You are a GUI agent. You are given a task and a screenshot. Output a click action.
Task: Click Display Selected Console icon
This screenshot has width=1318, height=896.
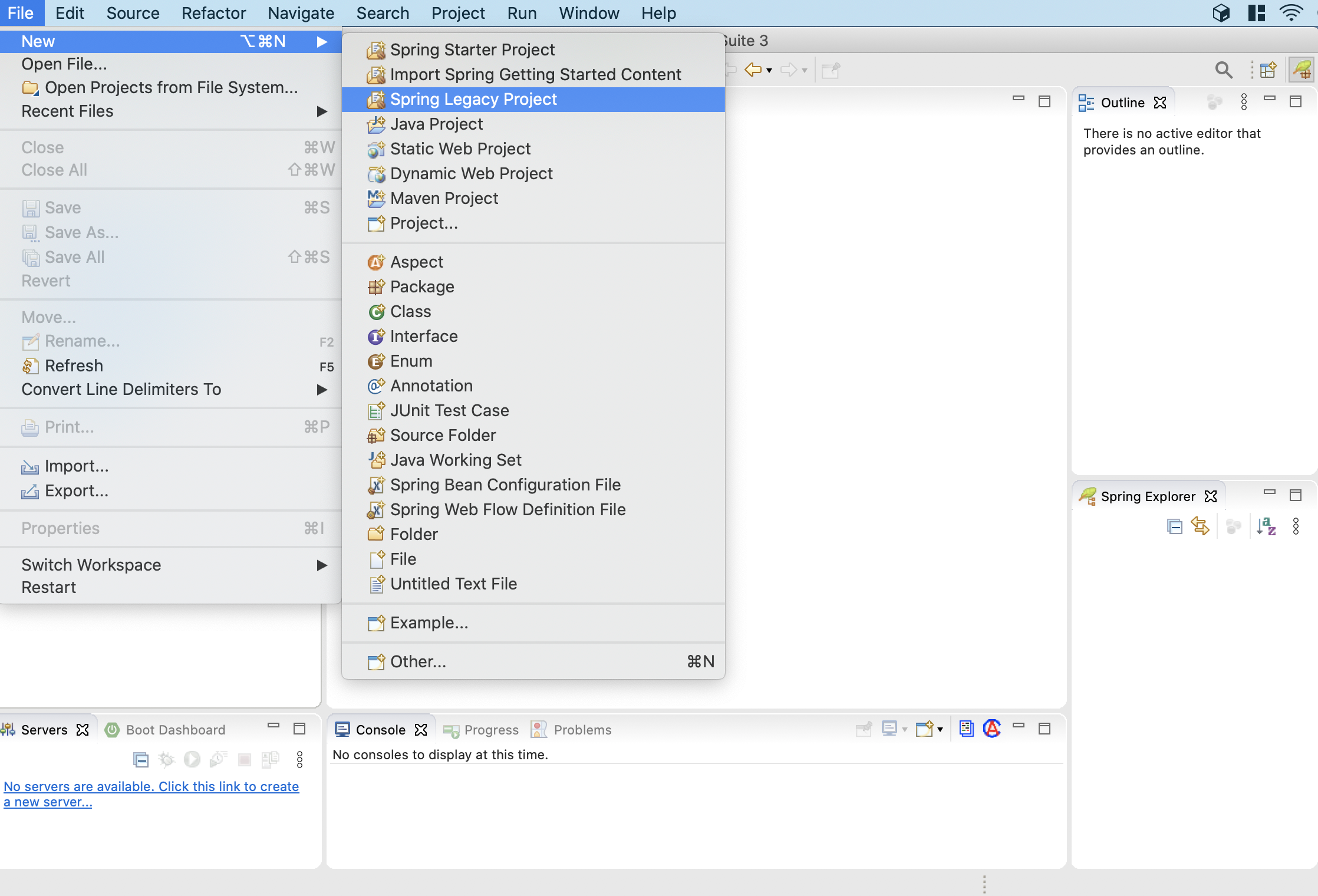click(x=889, y=729)
